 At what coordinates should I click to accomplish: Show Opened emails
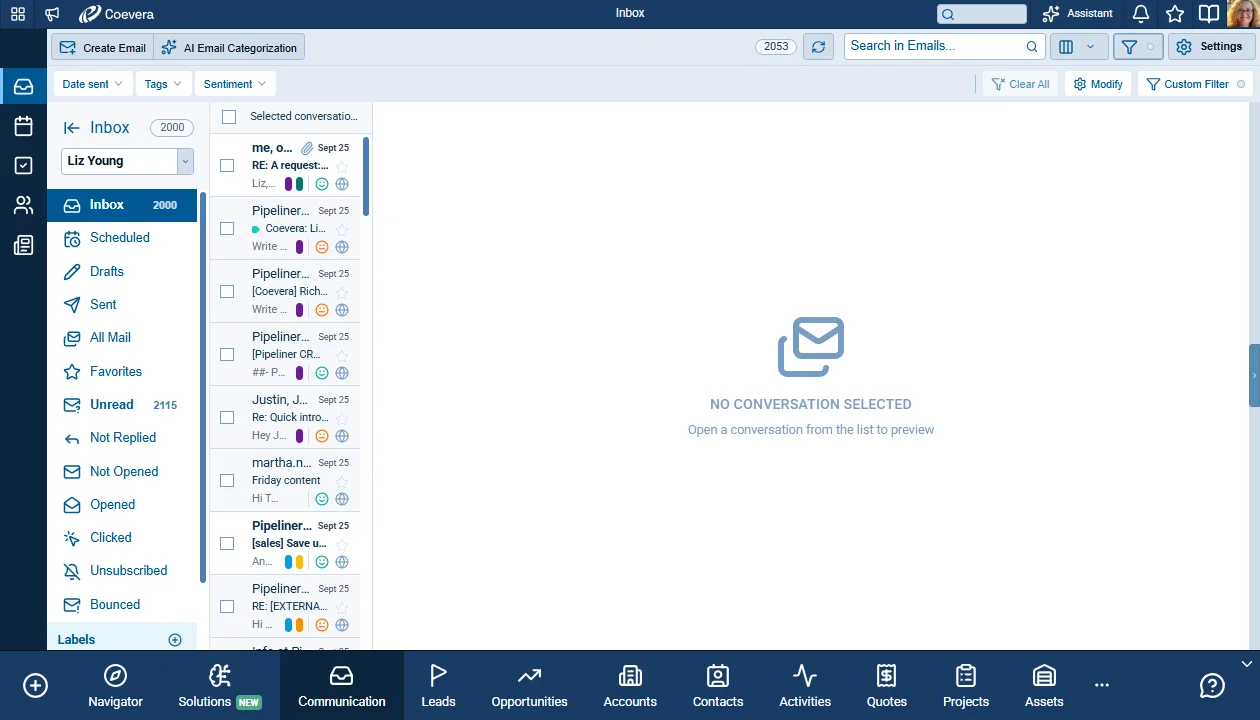(x=122, y=505)
